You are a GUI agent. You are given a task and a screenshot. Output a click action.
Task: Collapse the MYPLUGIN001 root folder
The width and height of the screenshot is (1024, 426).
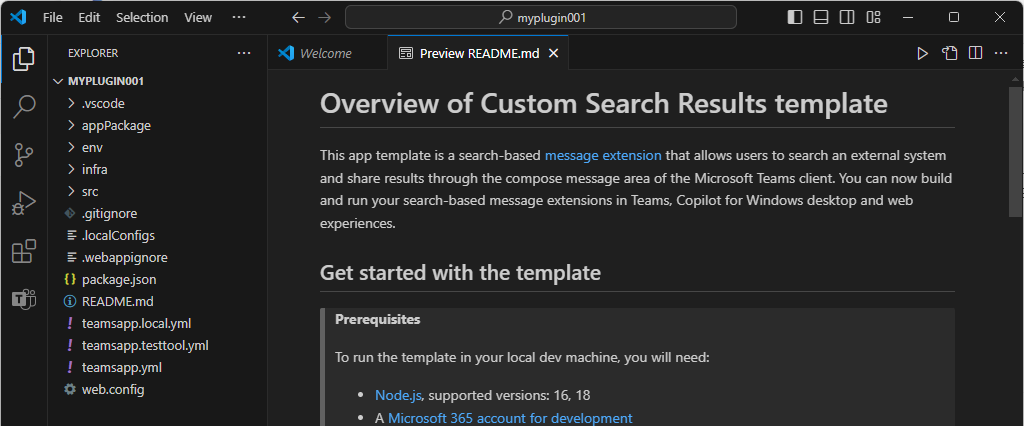157,82
